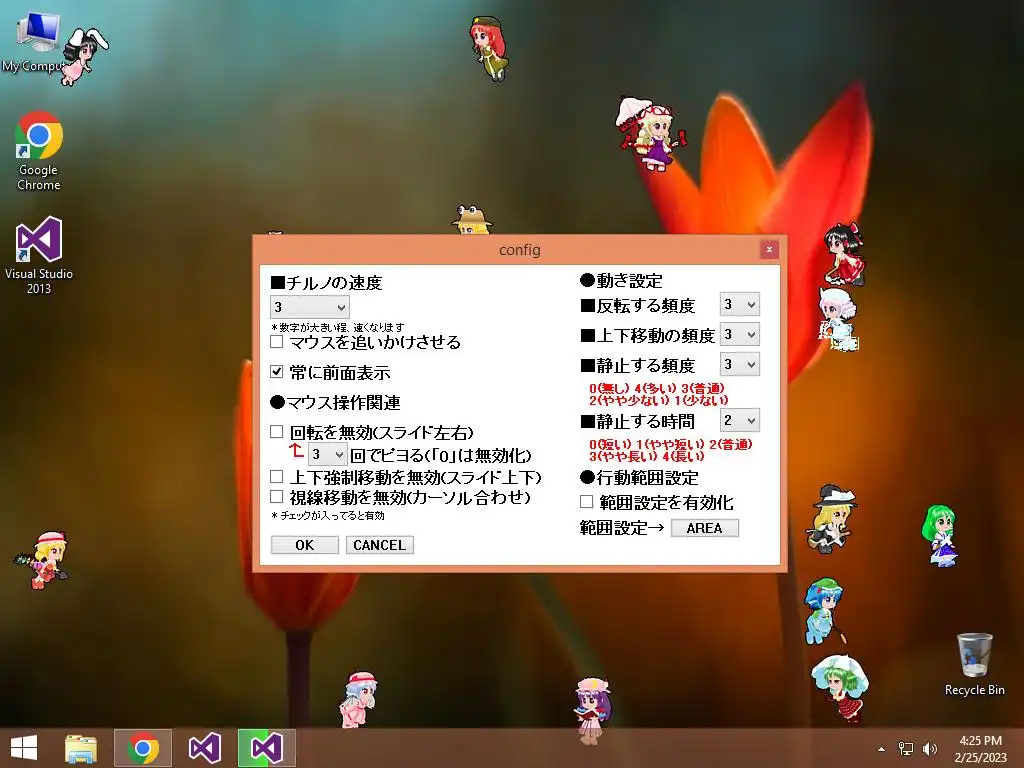Click the witch-hat mascot on a broom
The width and height of the screenshot is (1024, 768).
coord(831,519)
